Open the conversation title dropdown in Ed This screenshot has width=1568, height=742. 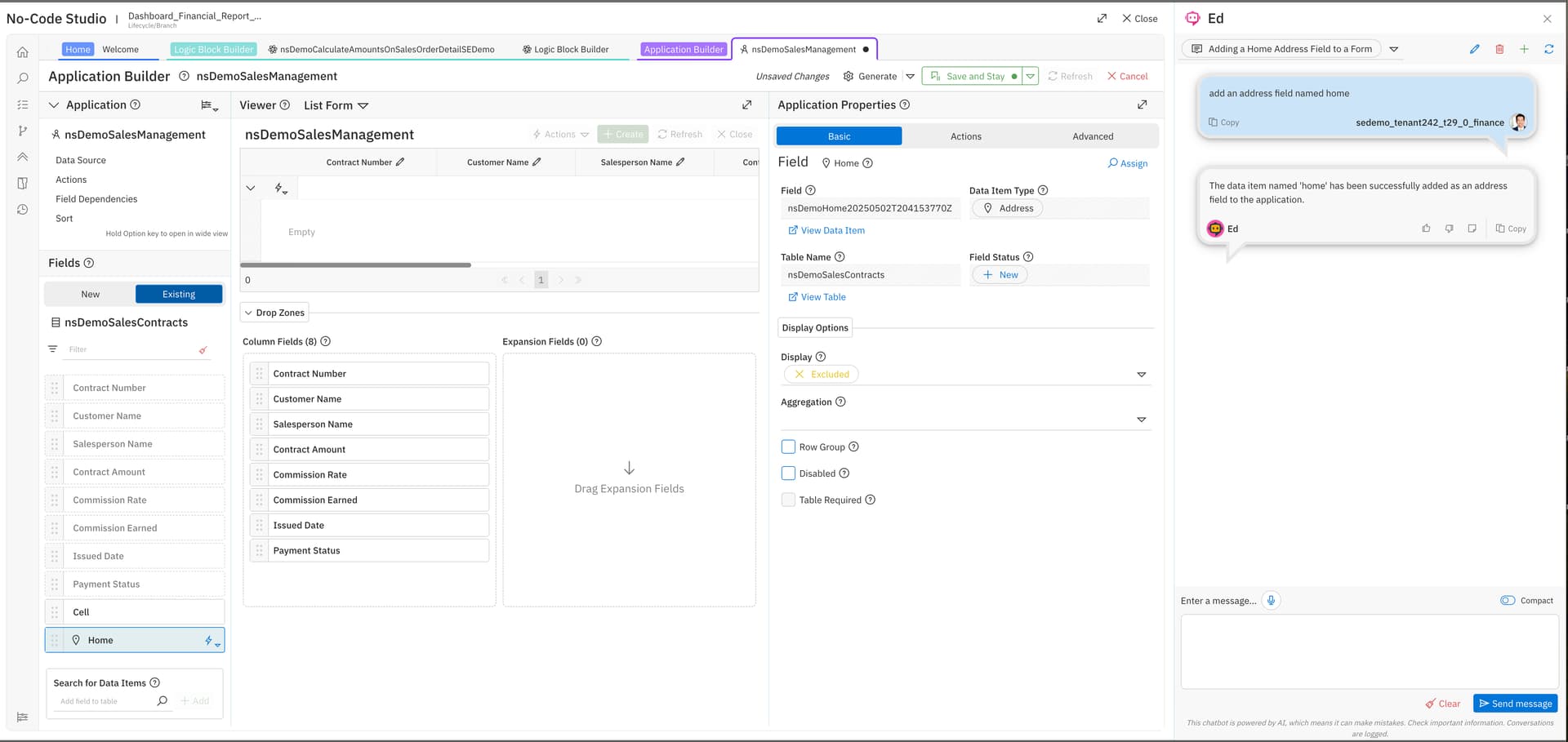tap(1394, 49)
